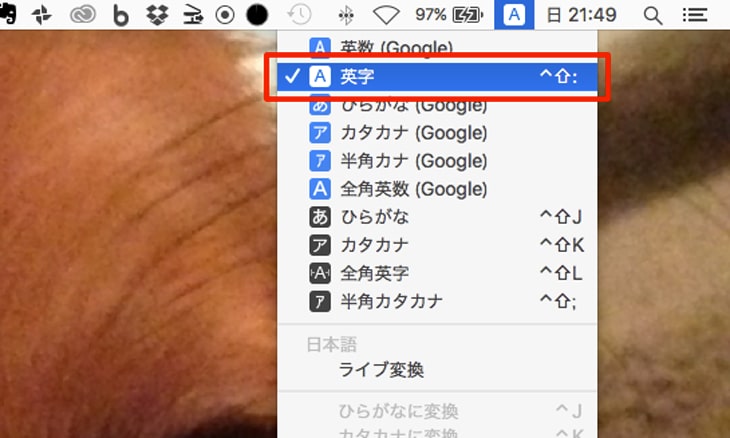Open the Wi-Fi status menu
This screenshot has height=438, width=730.
point(386,15)
